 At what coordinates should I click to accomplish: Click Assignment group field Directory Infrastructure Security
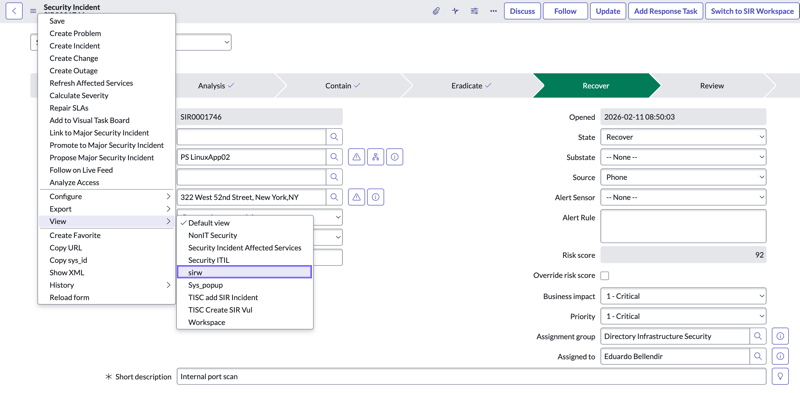coord(674,336)
